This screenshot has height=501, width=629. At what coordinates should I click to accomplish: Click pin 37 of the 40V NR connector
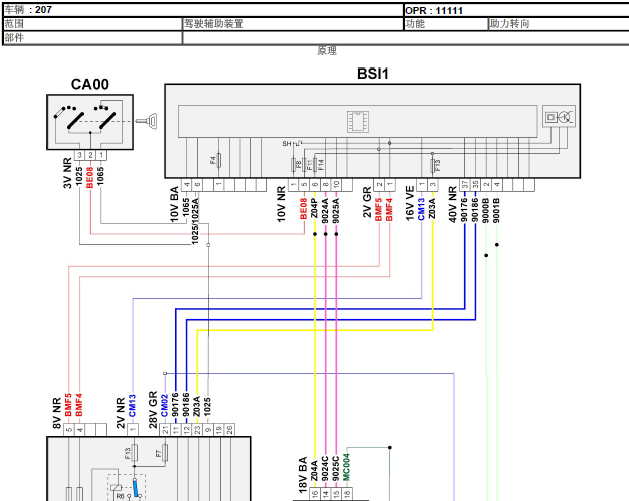[x=465, y=185]
